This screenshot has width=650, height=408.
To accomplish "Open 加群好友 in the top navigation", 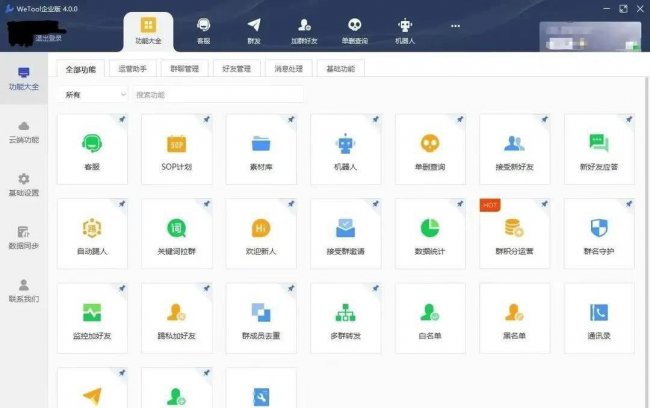I will [x=304, y=31].
